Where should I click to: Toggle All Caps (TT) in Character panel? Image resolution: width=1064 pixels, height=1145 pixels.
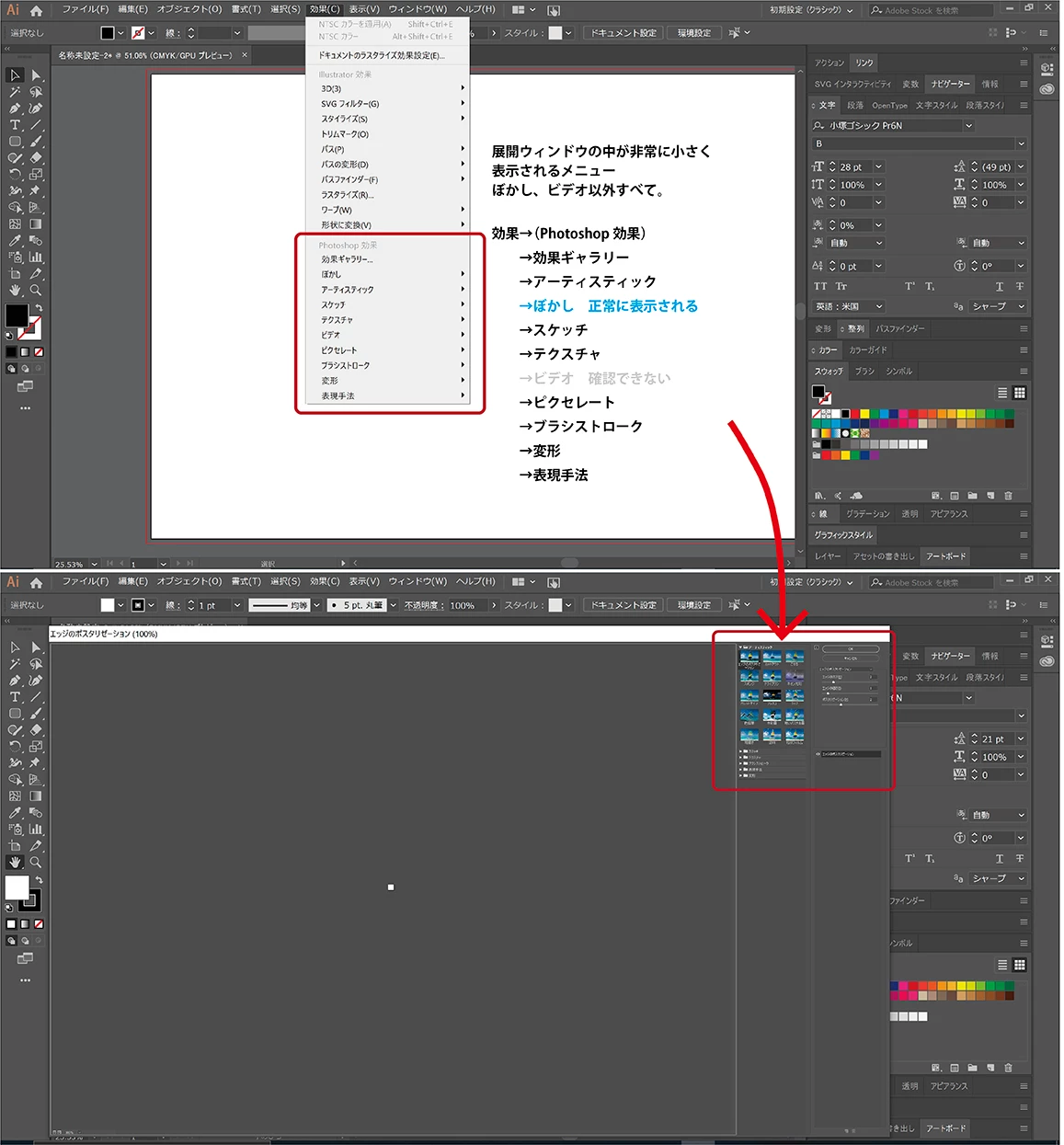[x=820, y=287]
